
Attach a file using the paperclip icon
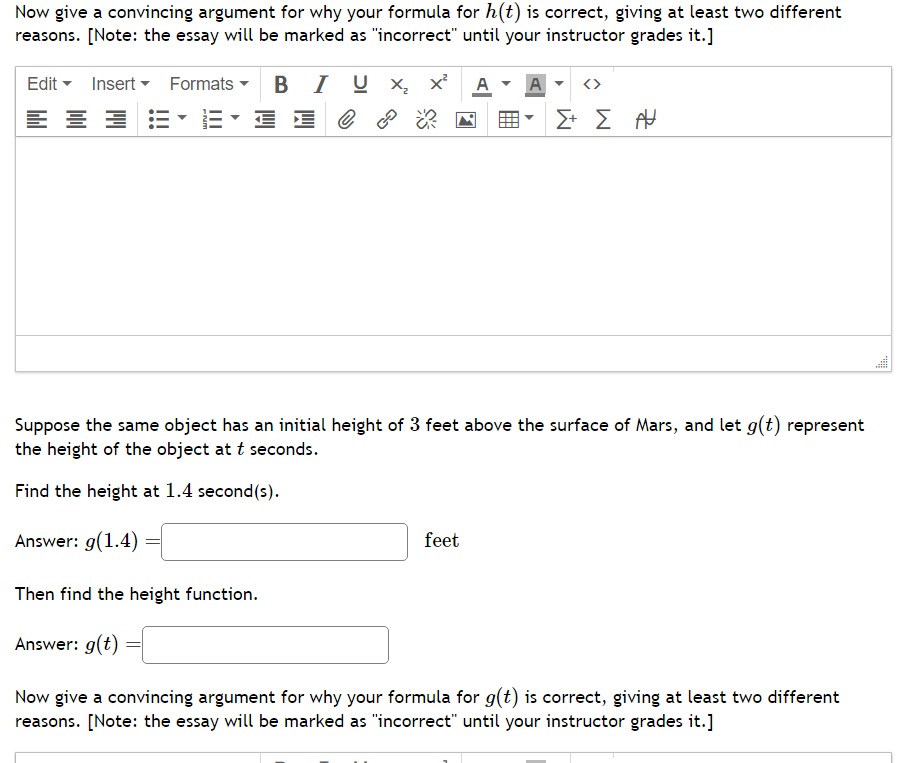click(x=346, y=119)
